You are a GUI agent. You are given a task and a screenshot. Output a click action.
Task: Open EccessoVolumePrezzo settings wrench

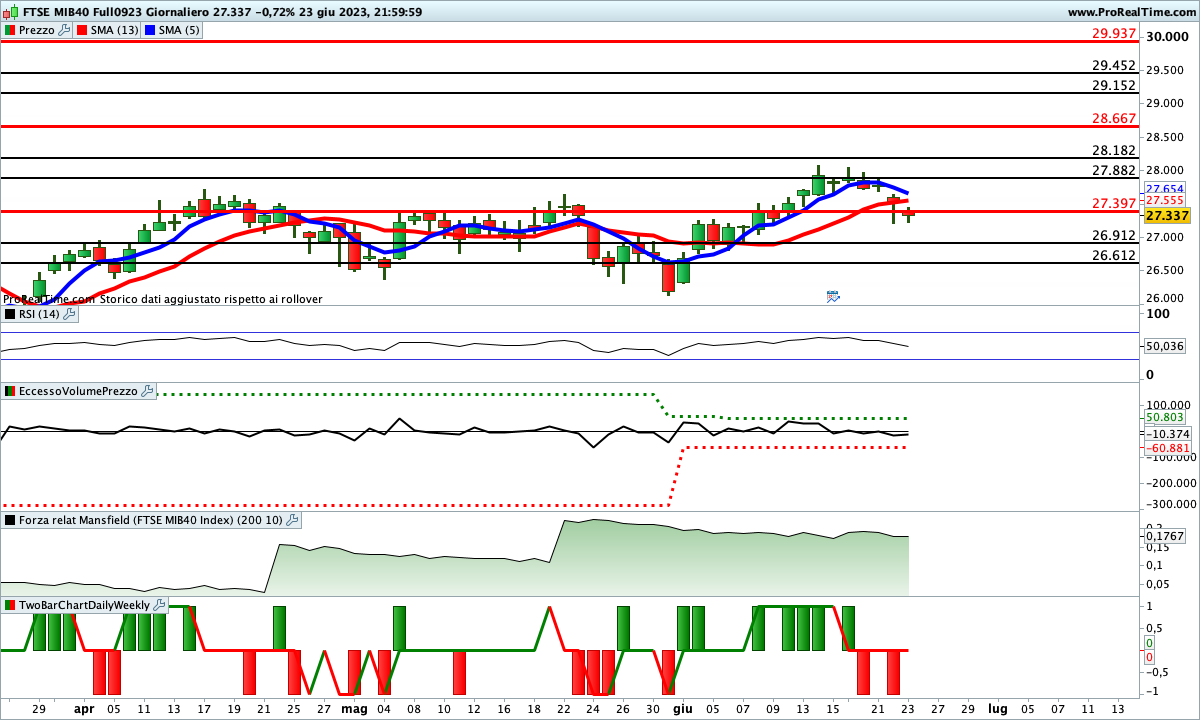click(x=147, y=391)
